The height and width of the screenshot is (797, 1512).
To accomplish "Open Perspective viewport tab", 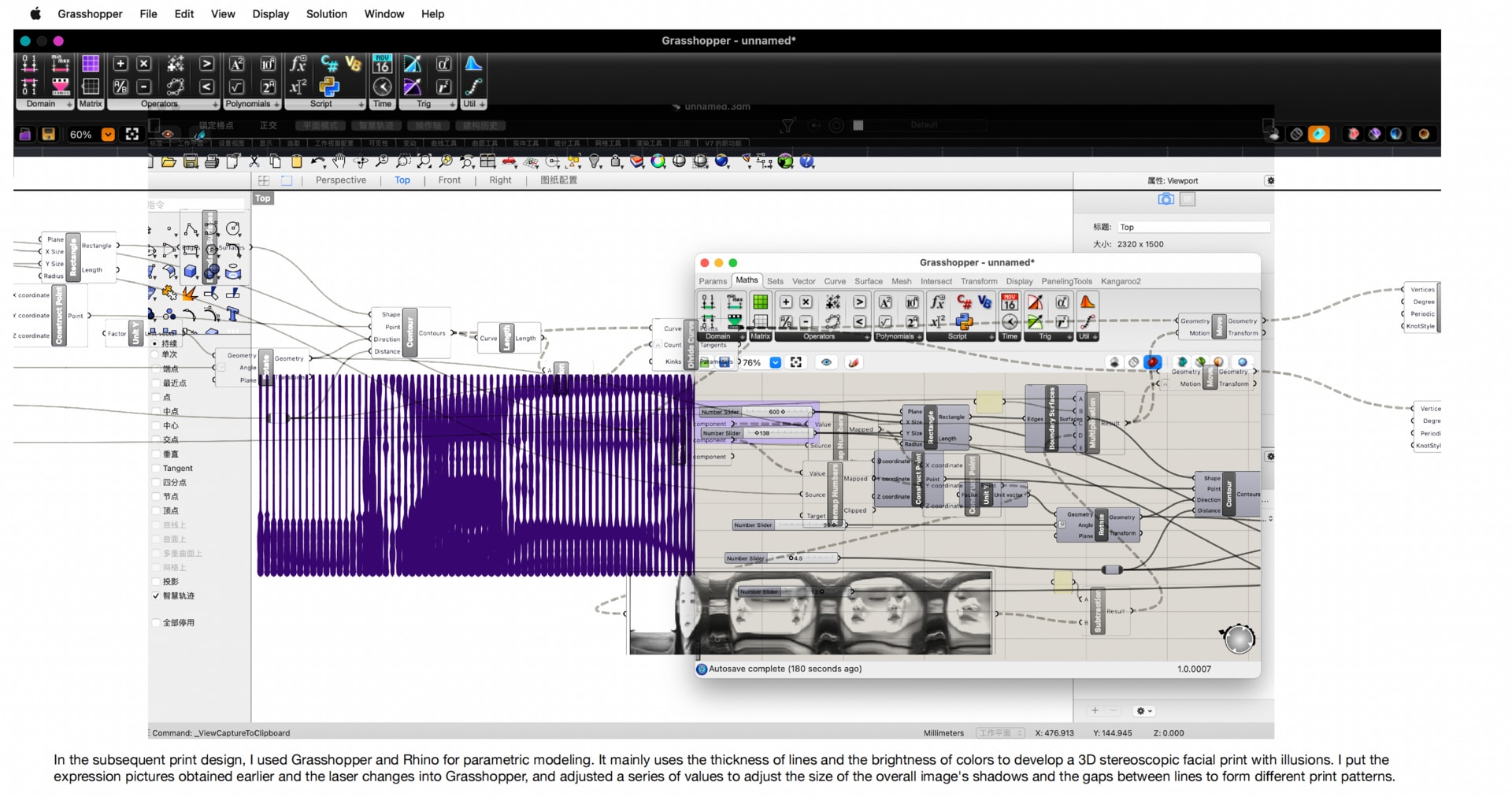I will pyautogui.click(x=341, y=180).
